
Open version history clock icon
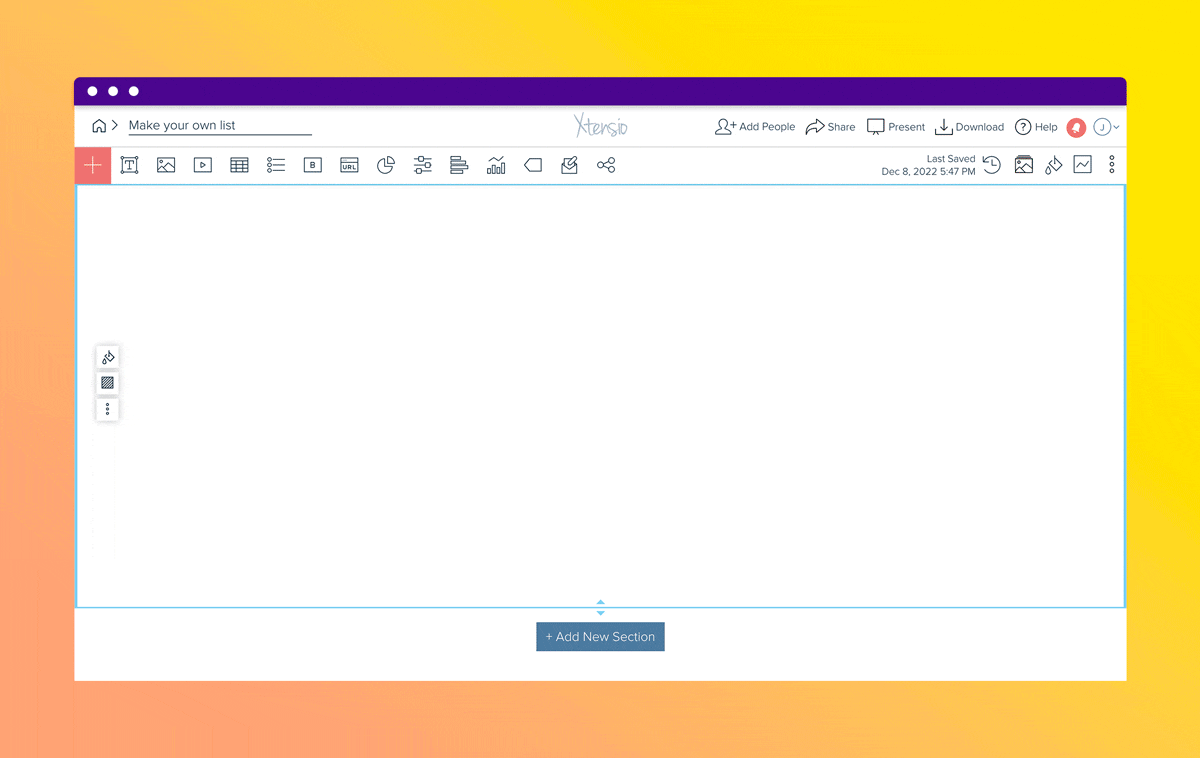(x=991, y=166)
